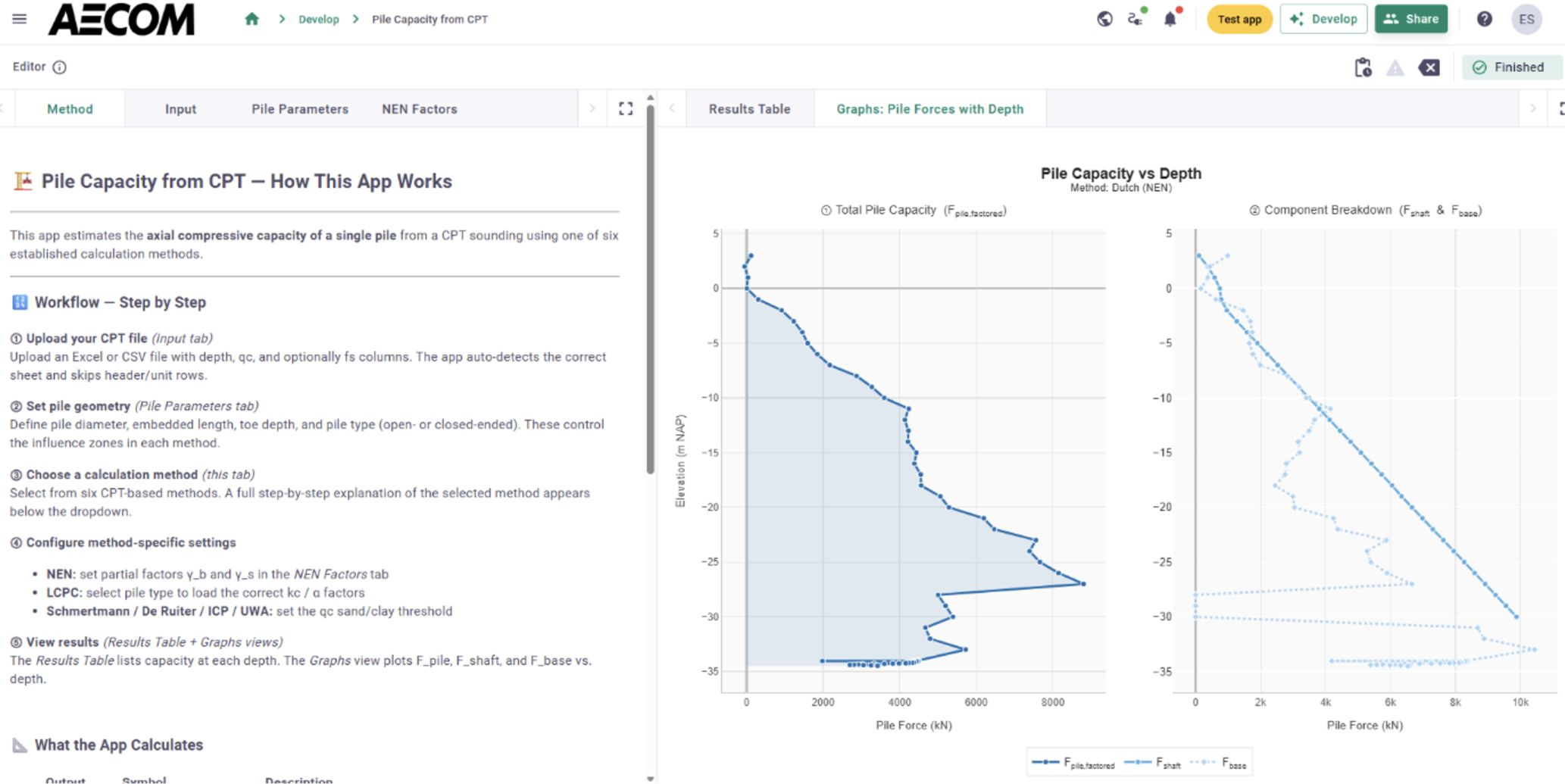Open the ES user avatar menu
Screen dimensions: 1565x784
pyautogui.click(x=1526, y=19)
